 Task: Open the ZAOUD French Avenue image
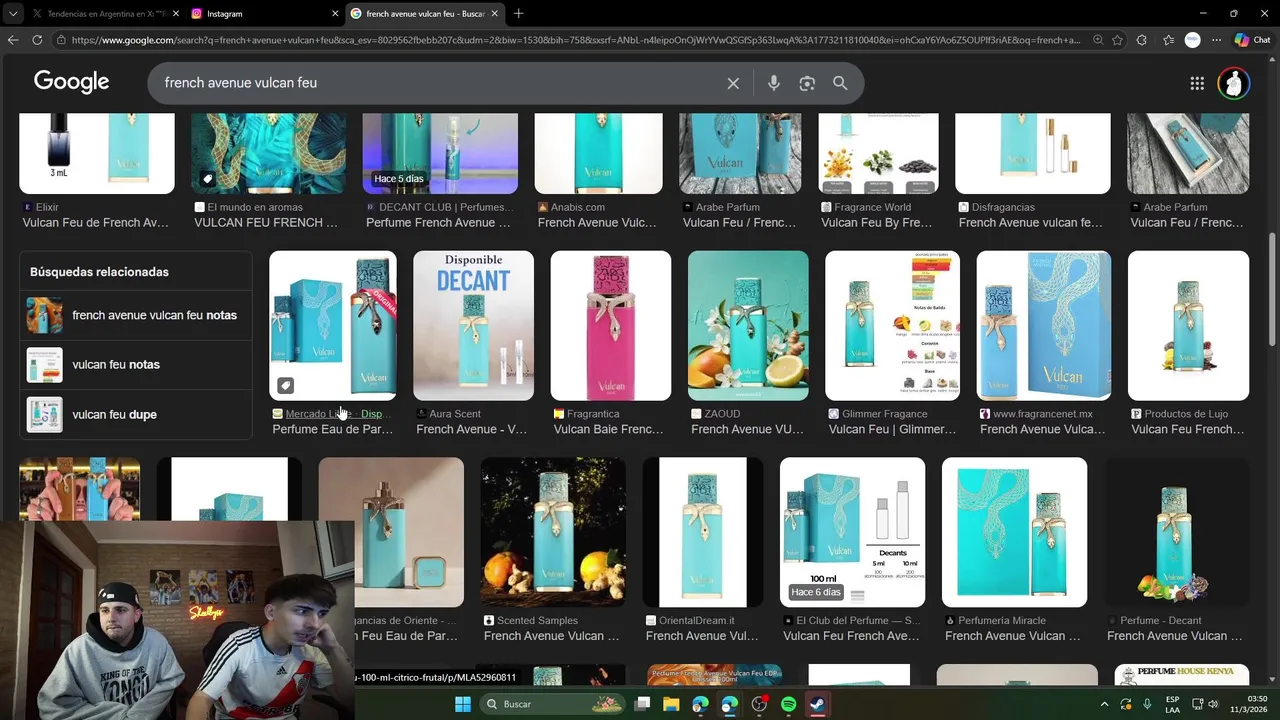[x=748, y=325]
